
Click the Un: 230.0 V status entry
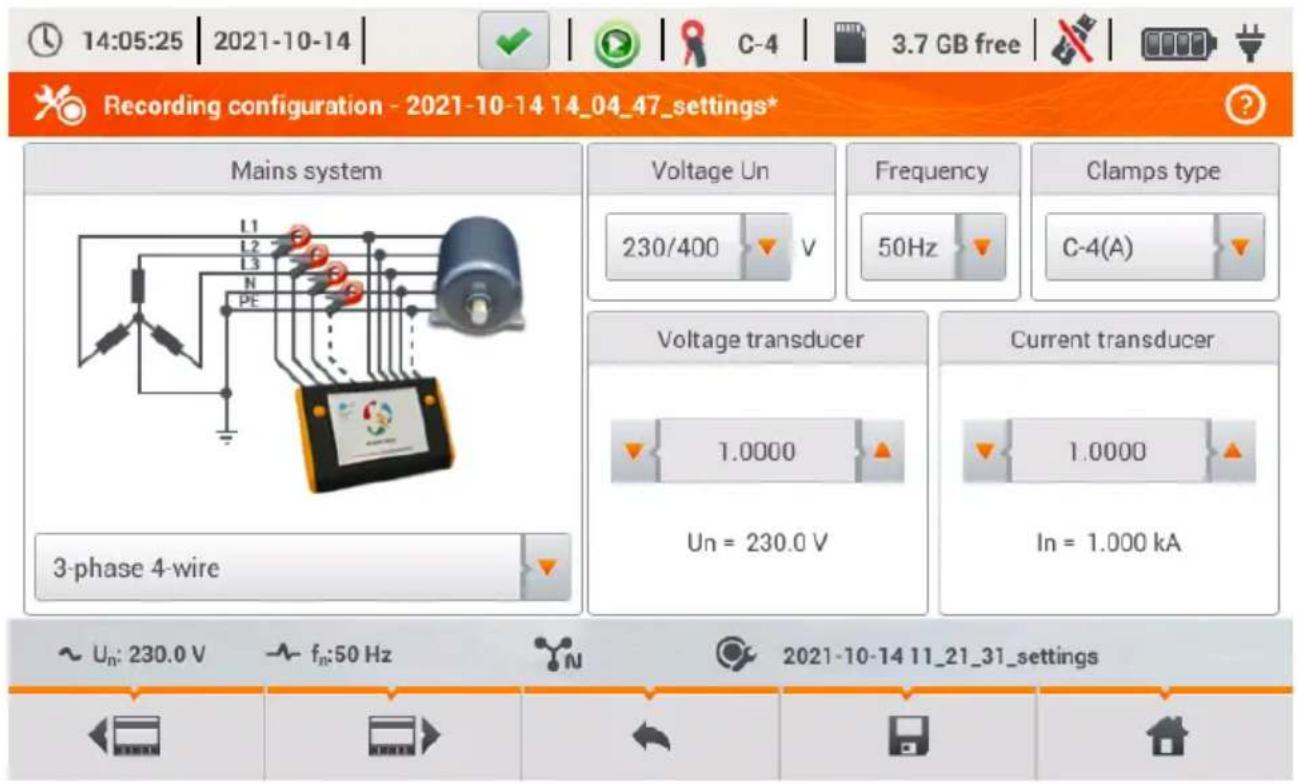(x=133, y=656)
